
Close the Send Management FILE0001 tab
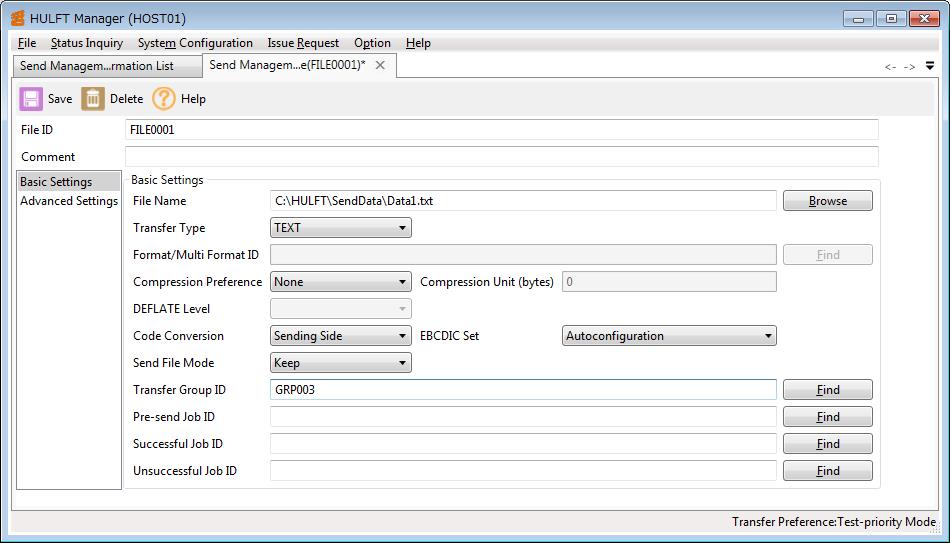click(x=380, y=65)
